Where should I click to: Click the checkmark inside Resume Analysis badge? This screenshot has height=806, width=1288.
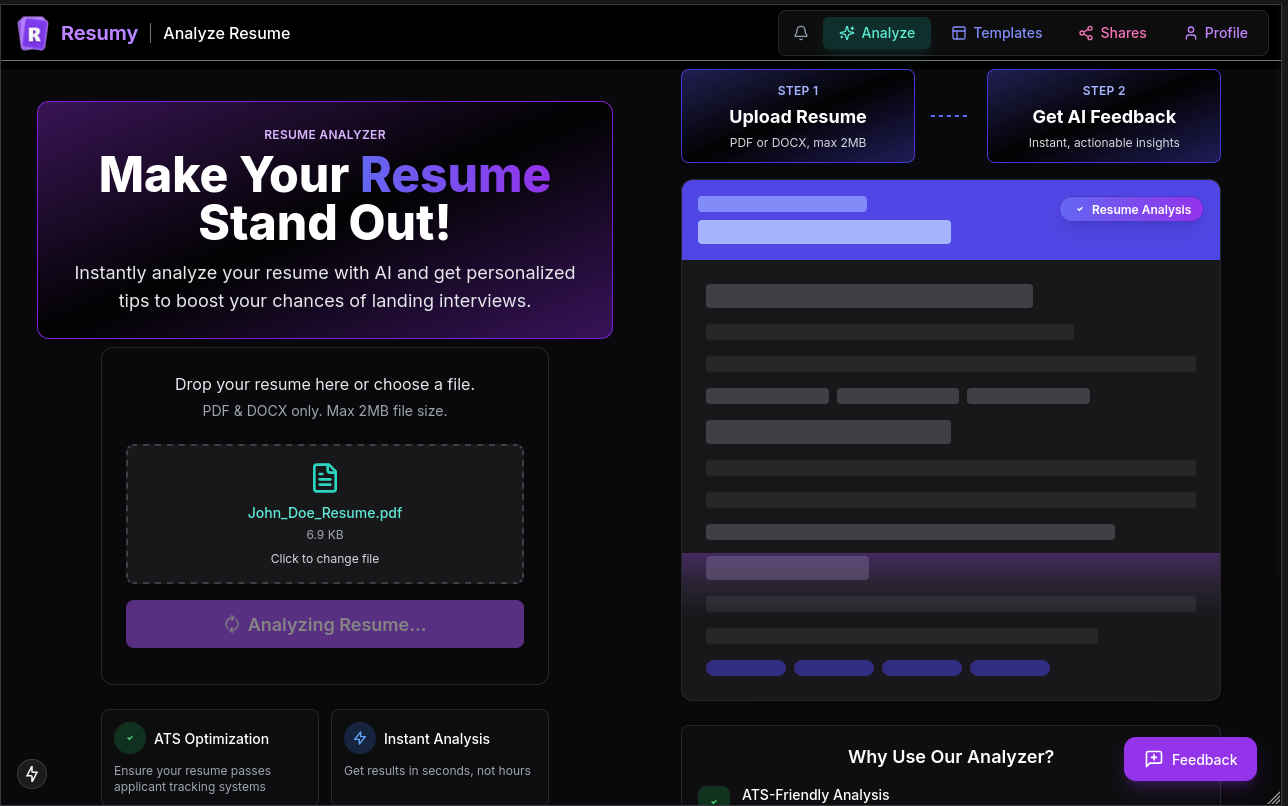(x=1078, y=209)
